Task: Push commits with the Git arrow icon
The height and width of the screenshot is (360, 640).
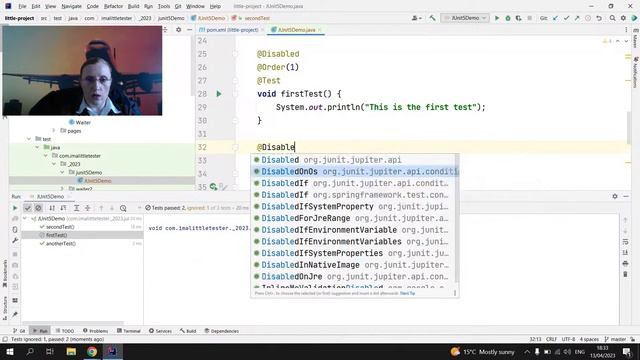Action: point(577,18)
